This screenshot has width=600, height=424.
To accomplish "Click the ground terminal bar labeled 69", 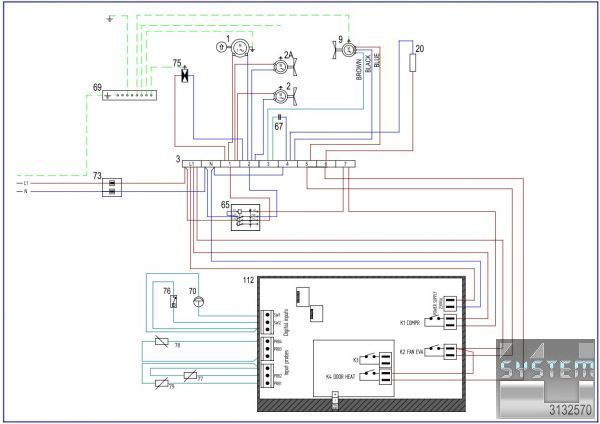I will tap(130, 95).
